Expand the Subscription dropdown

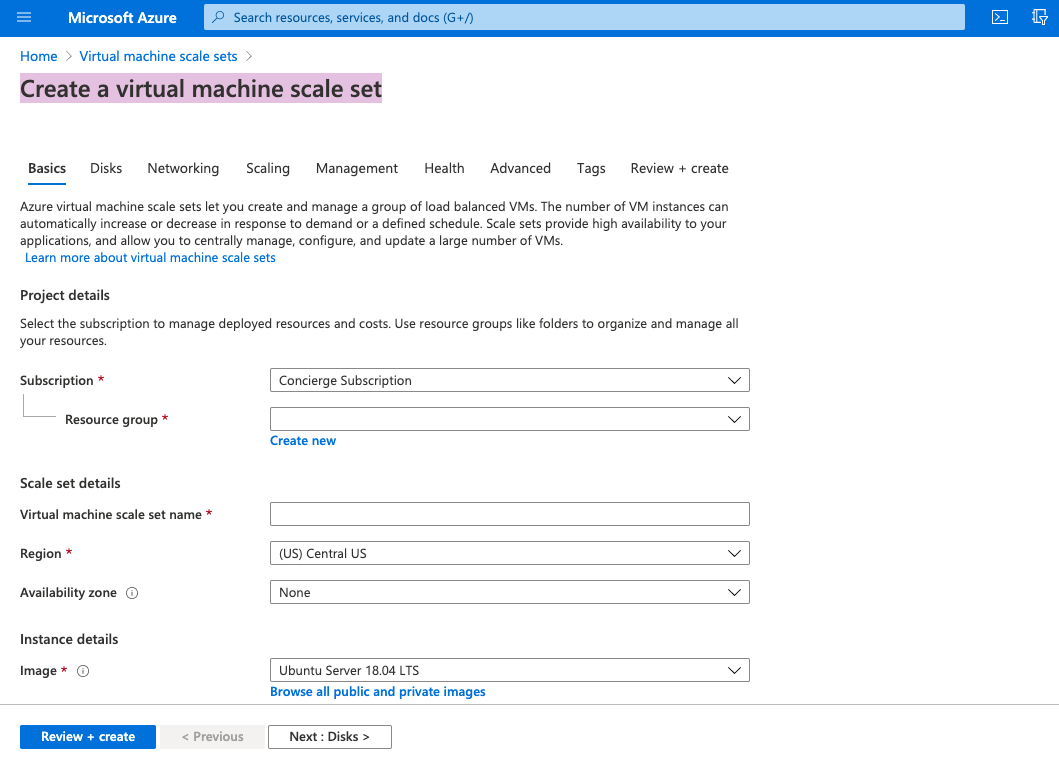[x=509, y=381]
